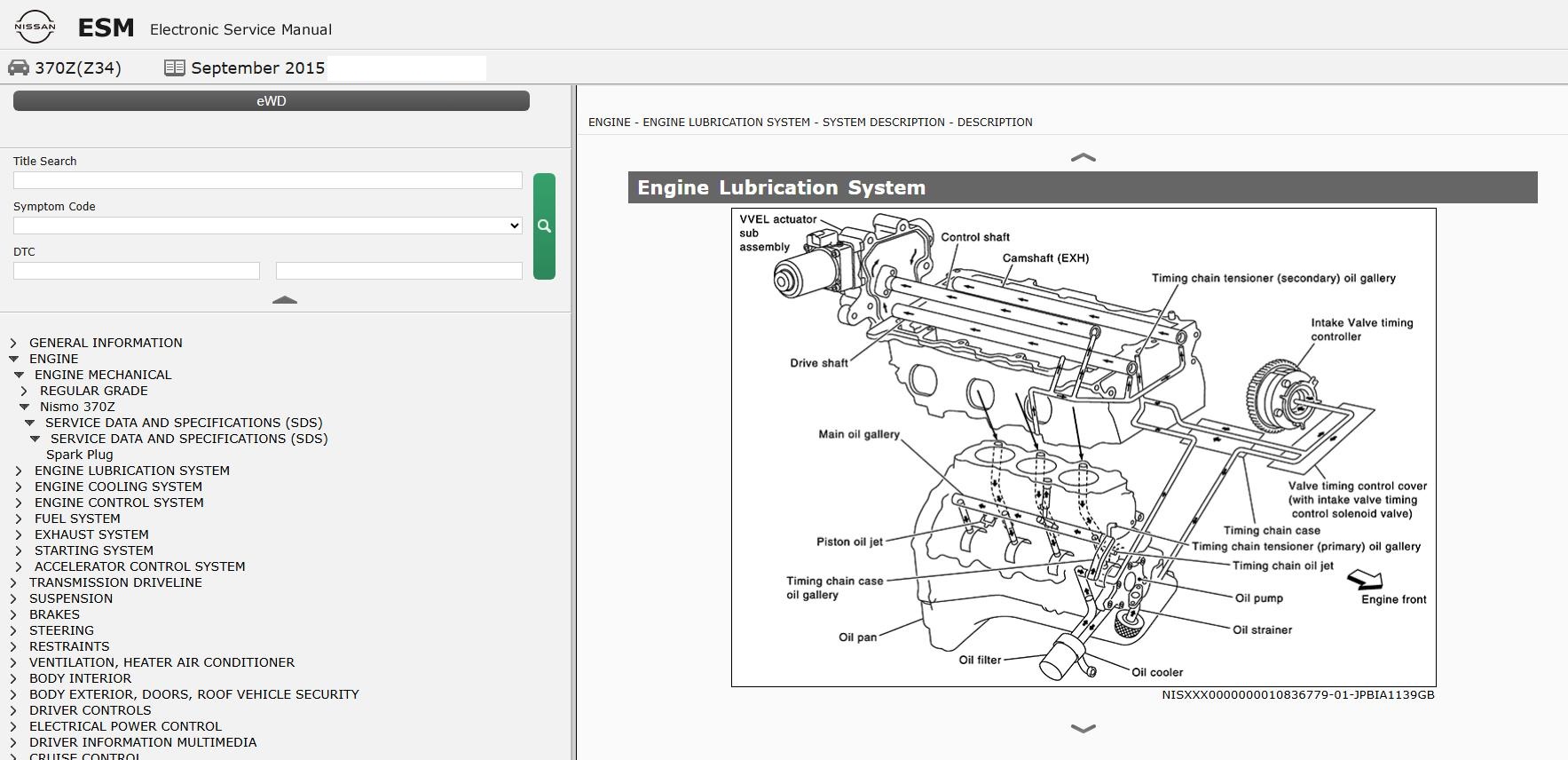The height and width of the screenshot is (760, 1568).
Task: Open the Spark Plug tree entry
Action: pos(80,455)
